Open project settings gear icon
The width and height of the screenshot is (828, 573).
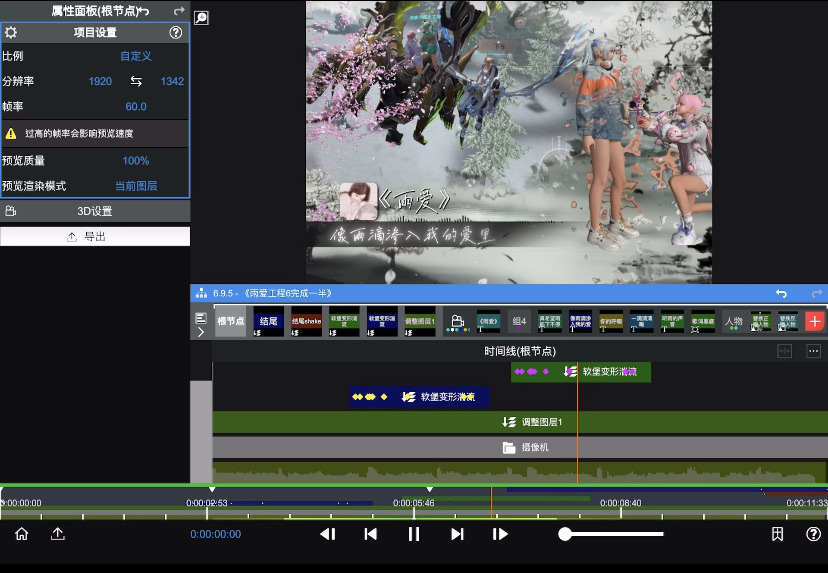coord(11,32)
